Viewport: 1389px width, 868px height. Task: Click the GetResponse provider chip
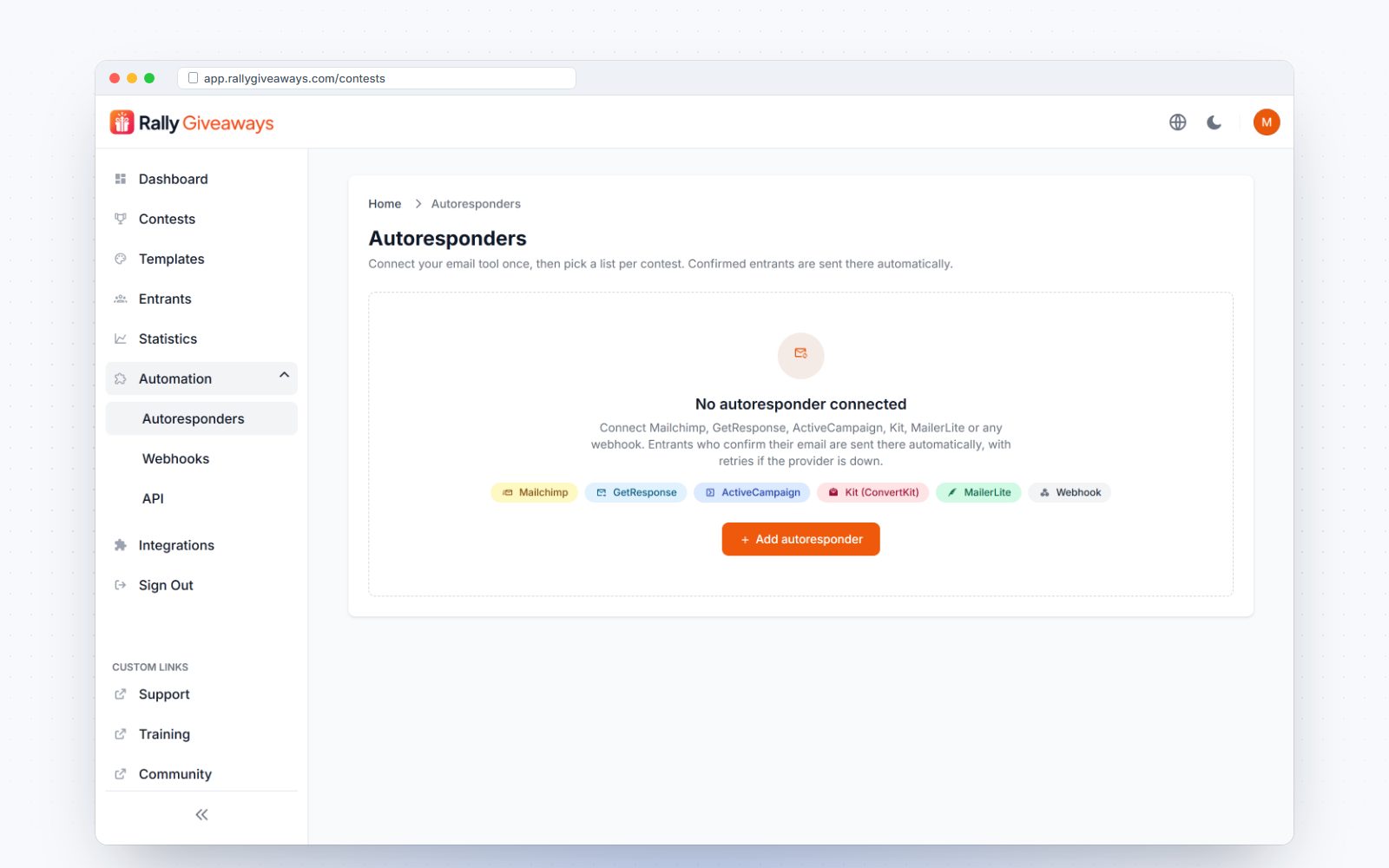click(636, 492)
